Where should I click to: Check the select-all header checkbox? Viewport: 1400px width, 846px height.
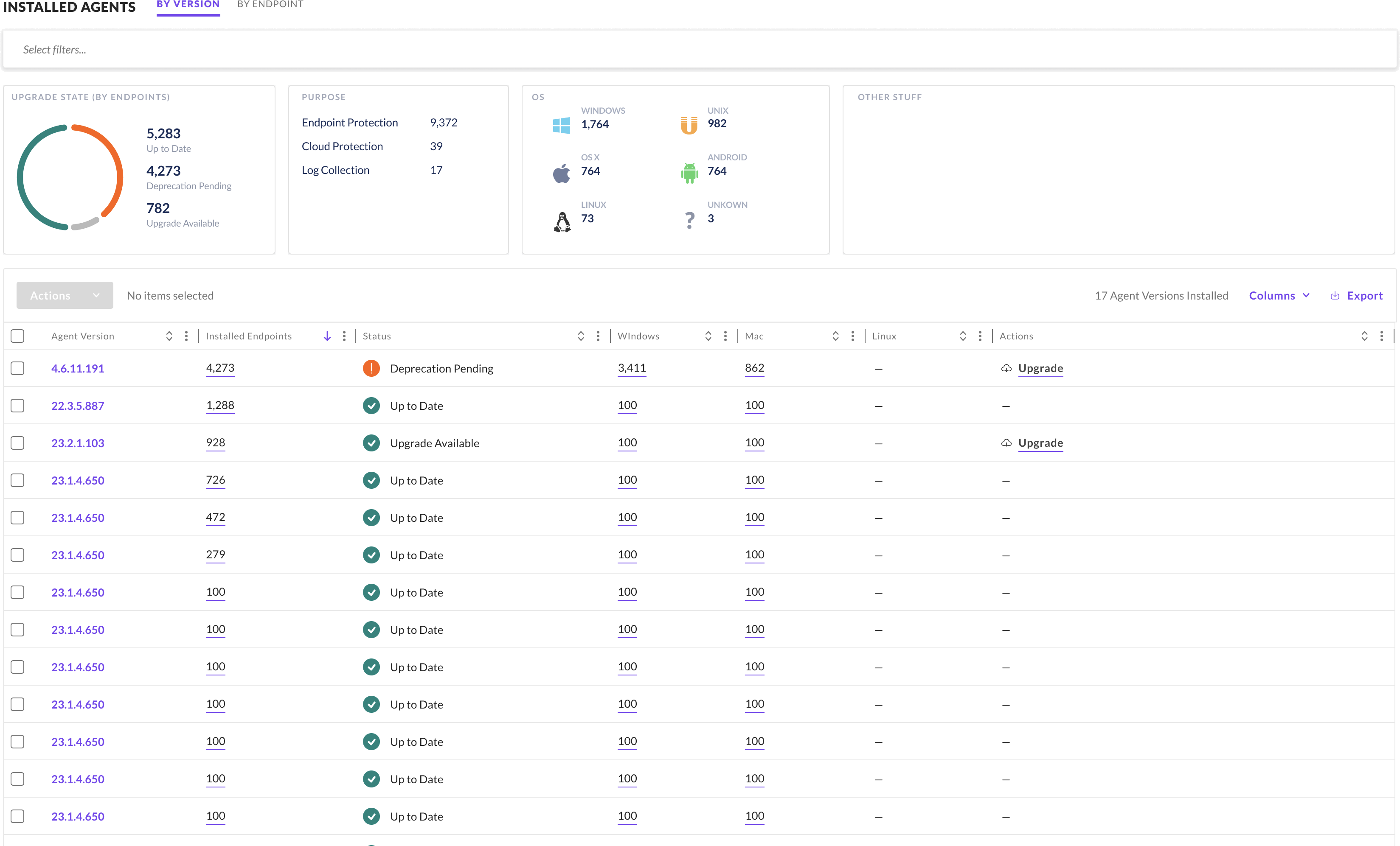(x=17, y=336)
